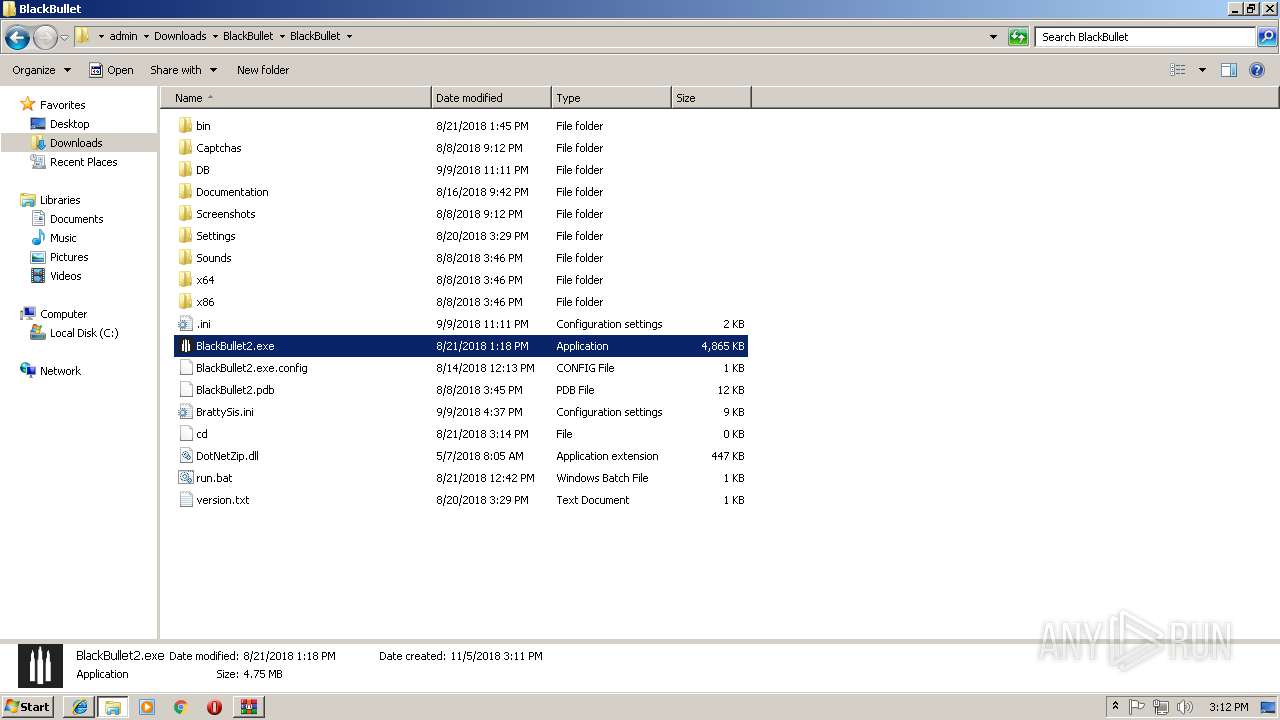1280x720 pixels.
Task: Open Local Disk (C:) in the navigation pane
Action: [84, 333]
